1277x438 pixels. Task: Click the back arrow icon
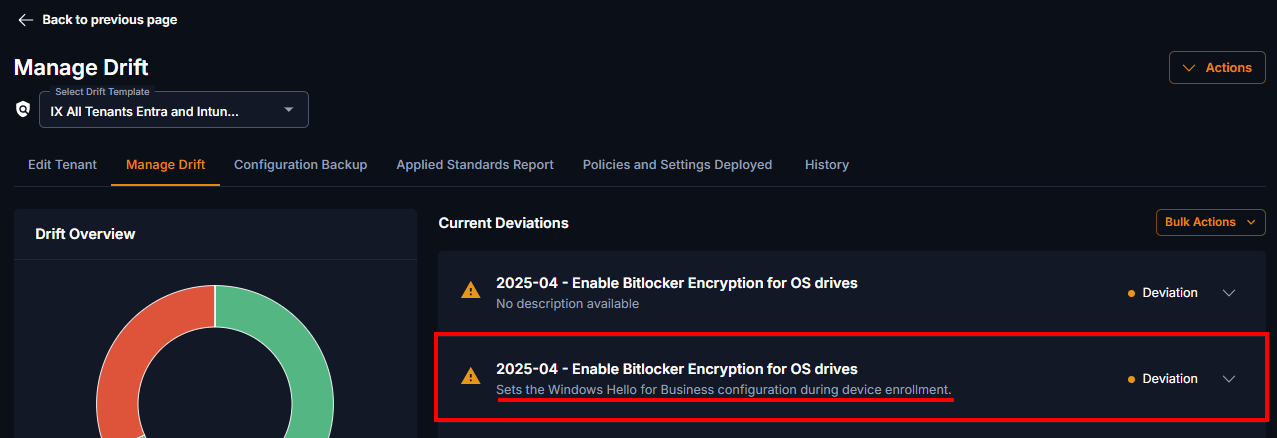click(x=26, y=20)
